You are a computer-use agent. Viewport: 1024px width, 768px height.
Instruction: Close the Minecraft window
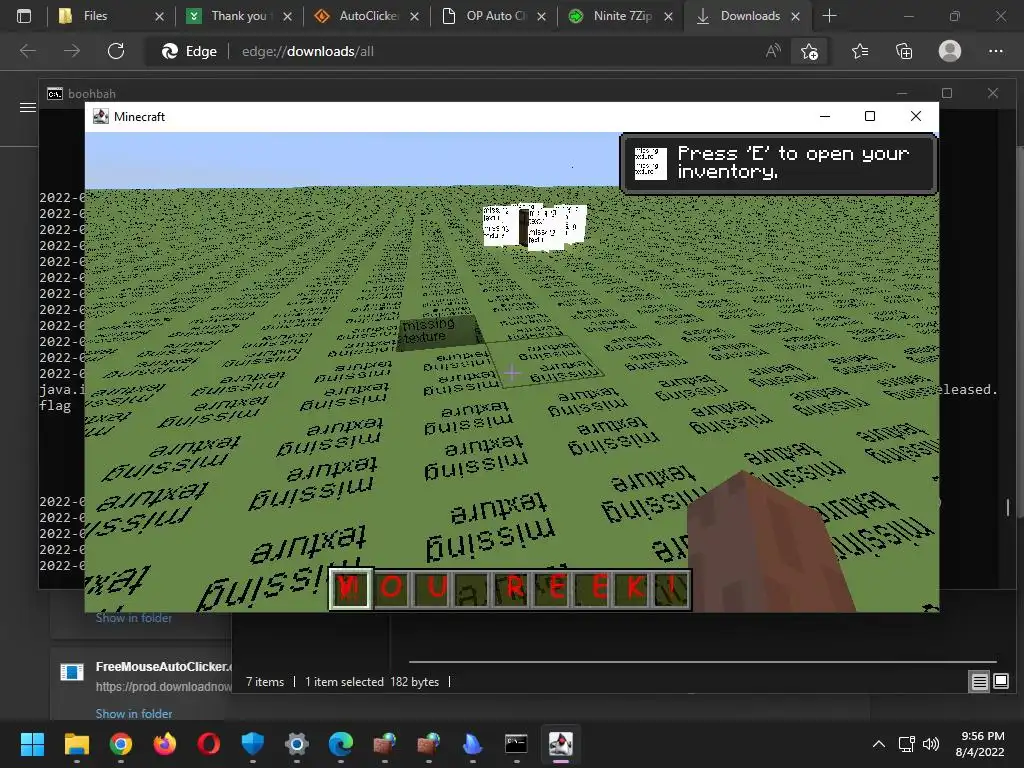916,116
